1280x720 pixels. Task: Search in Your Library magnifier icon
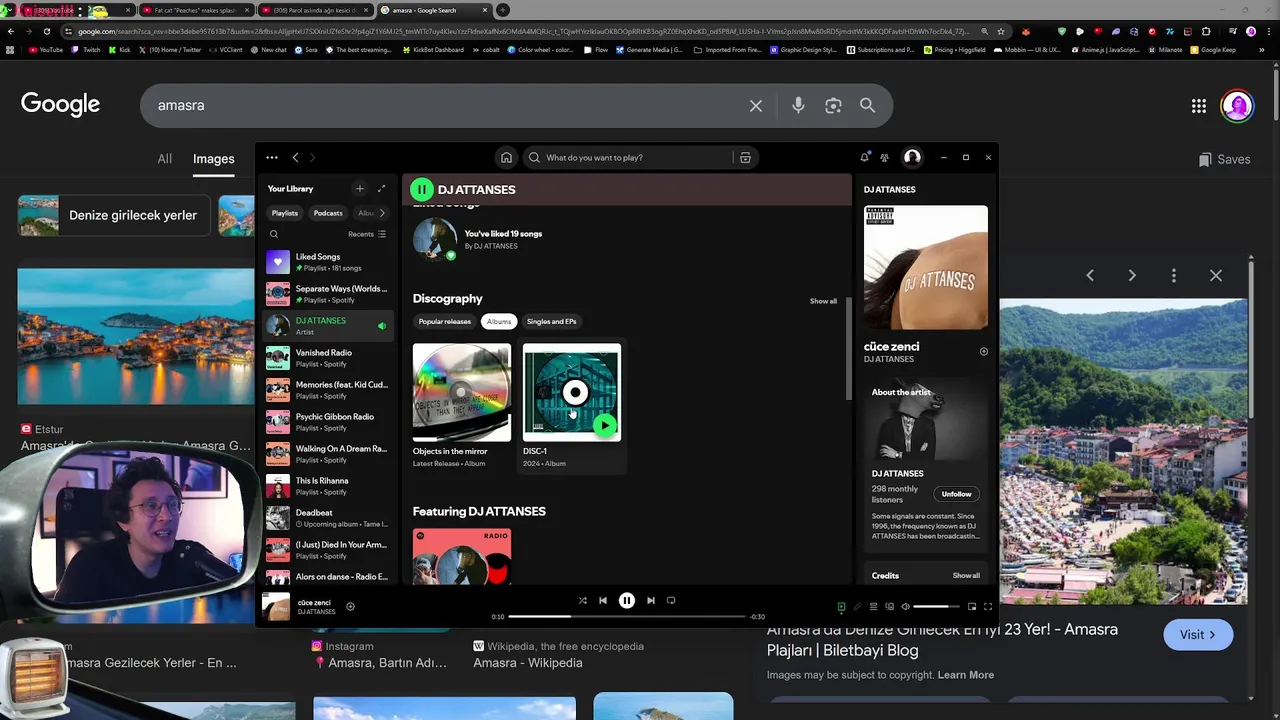click(x=273, y=234)
